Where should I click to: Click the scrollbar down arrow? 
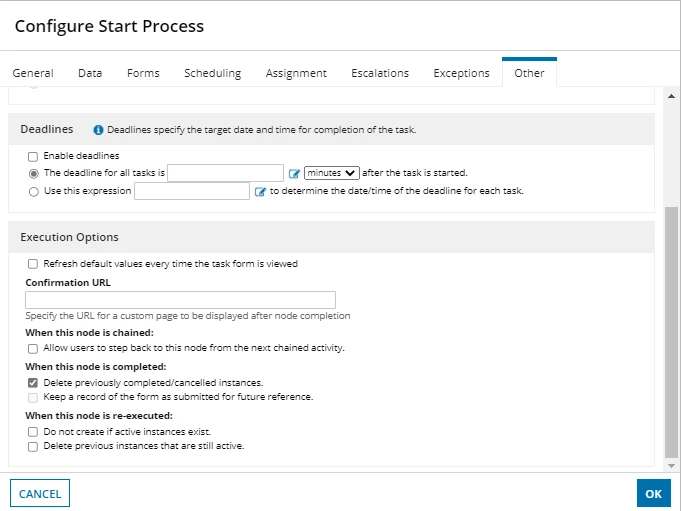(671, 465)
